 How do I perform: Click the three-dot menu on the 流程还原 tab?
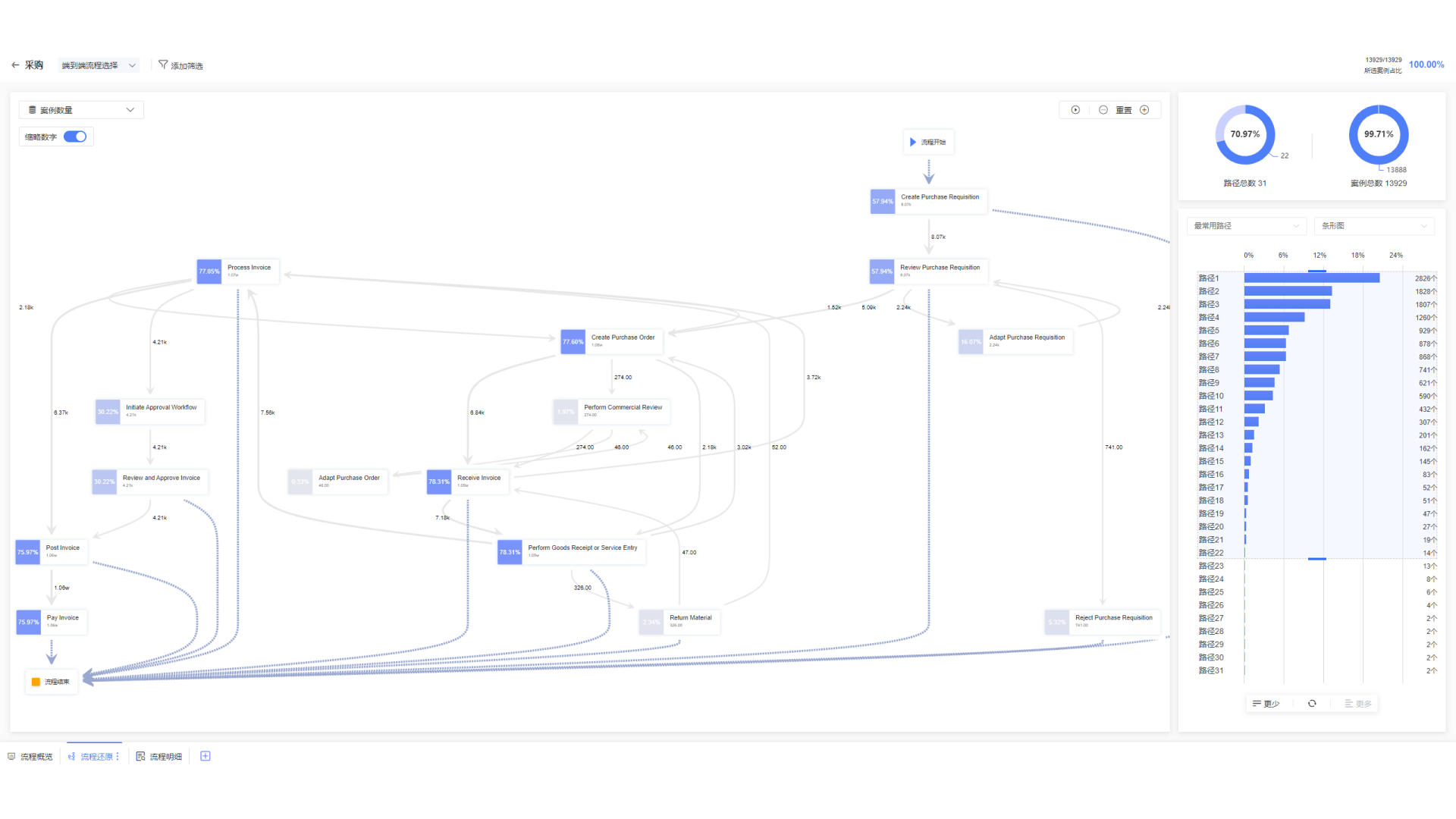[x=118, y=757]
